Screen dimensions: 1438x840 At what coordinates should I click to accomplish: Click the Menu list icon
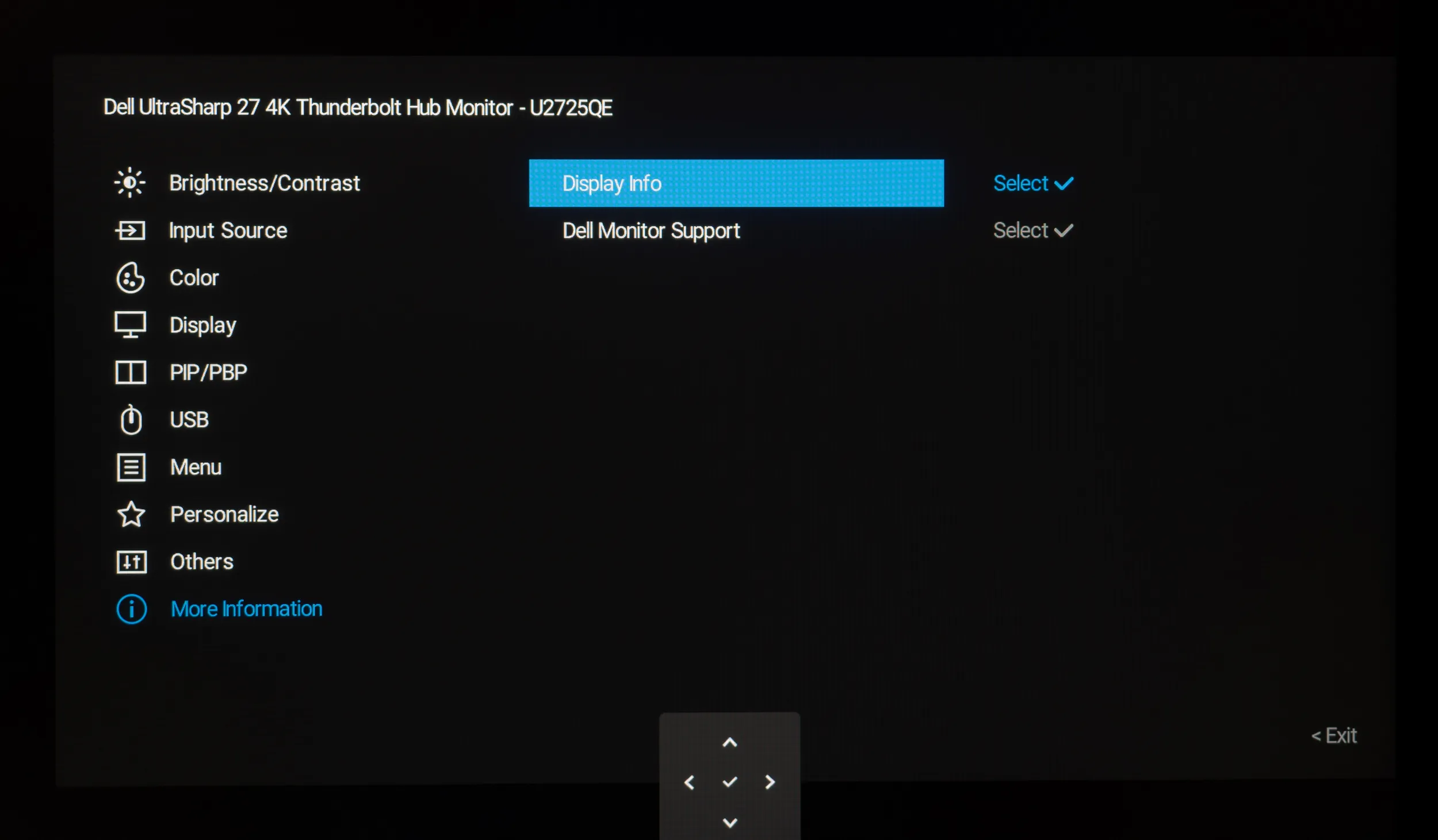(131, 467)
